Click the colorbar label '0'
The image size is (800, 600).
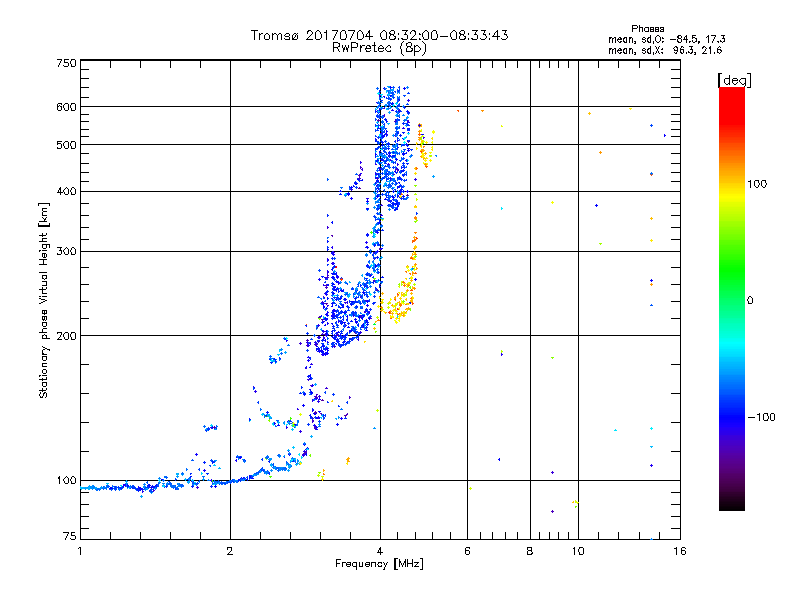click(750, 301)
